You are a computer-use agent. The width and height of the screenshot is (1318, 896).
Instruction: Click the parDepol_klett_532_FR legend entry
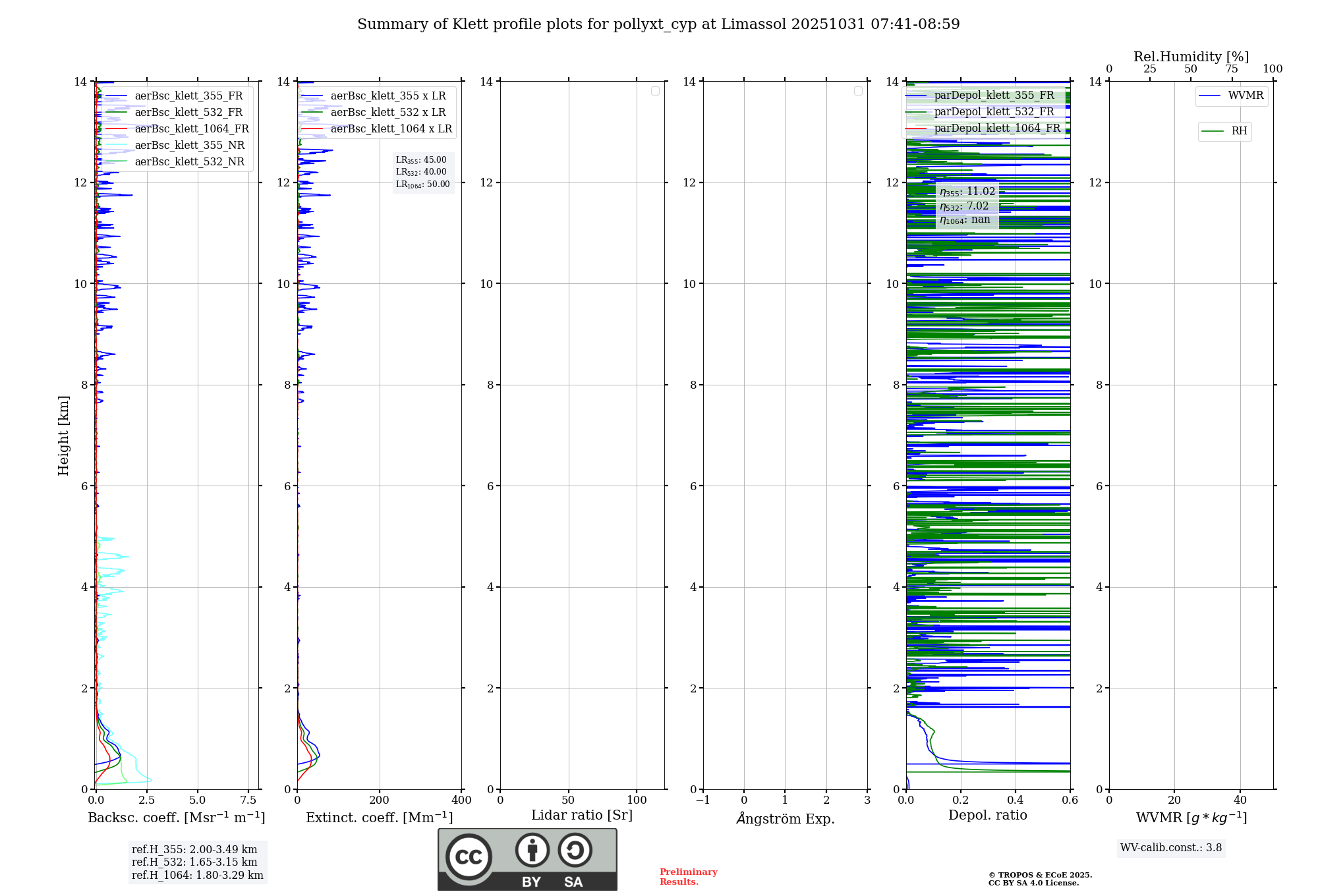[x=994, y=112]
